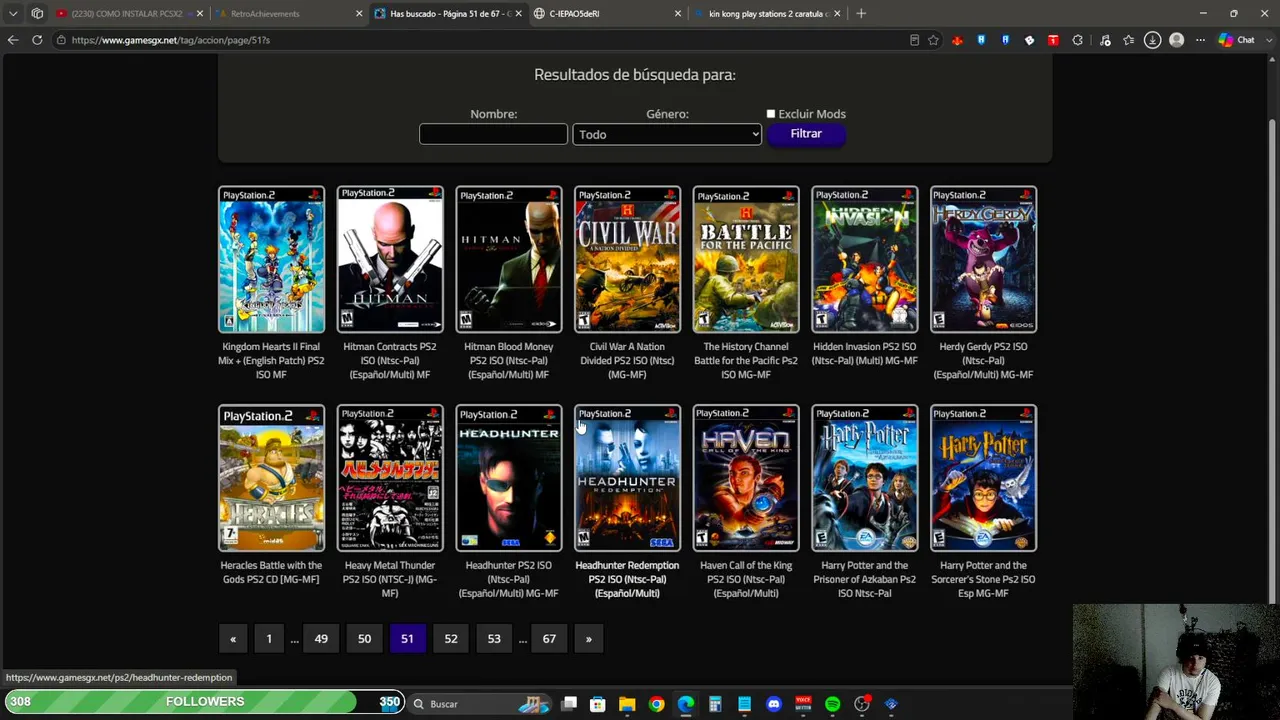Open a new browser tab with plus
Viewport: 1280px width, 720px height.
coord(861,14)
